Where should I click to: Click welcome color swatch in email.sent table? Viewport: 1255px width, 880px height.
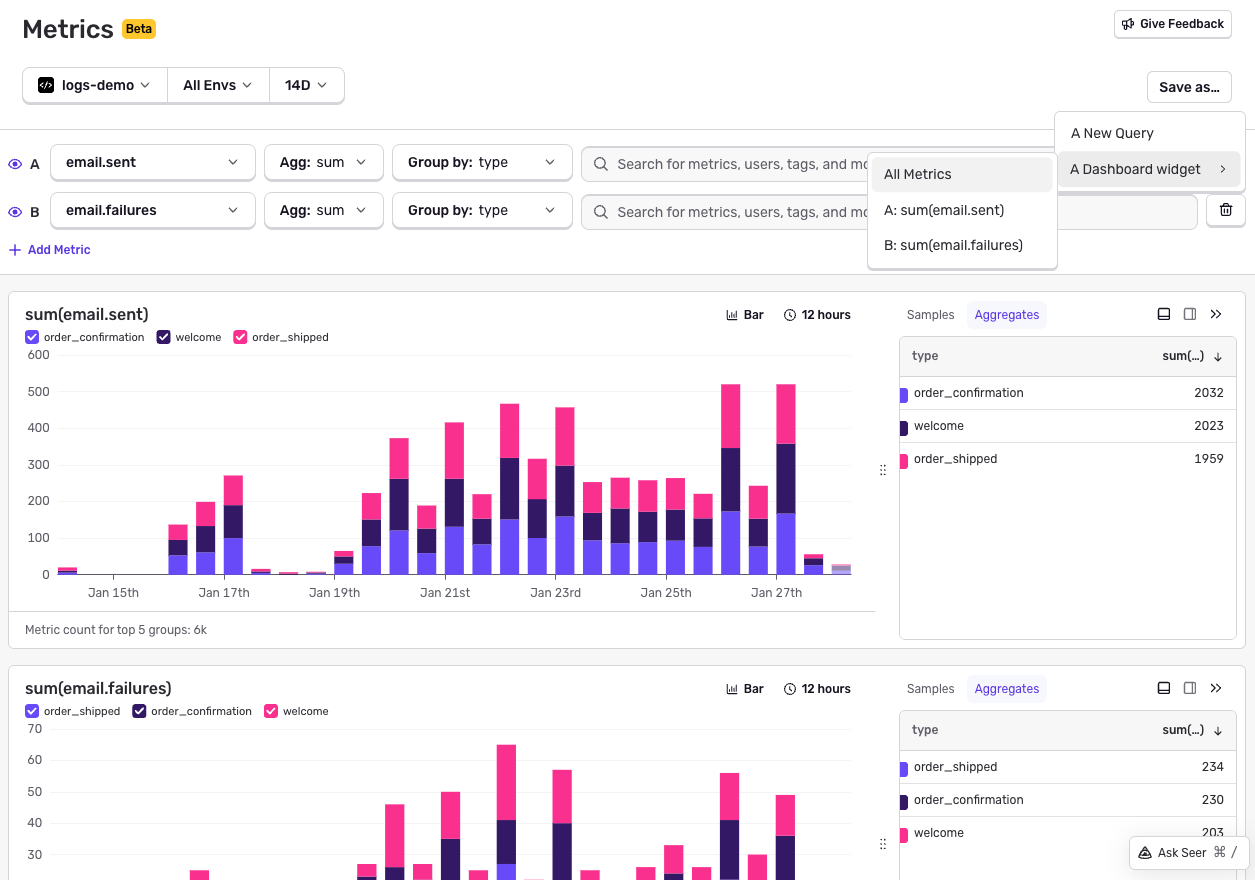point(904,427)
